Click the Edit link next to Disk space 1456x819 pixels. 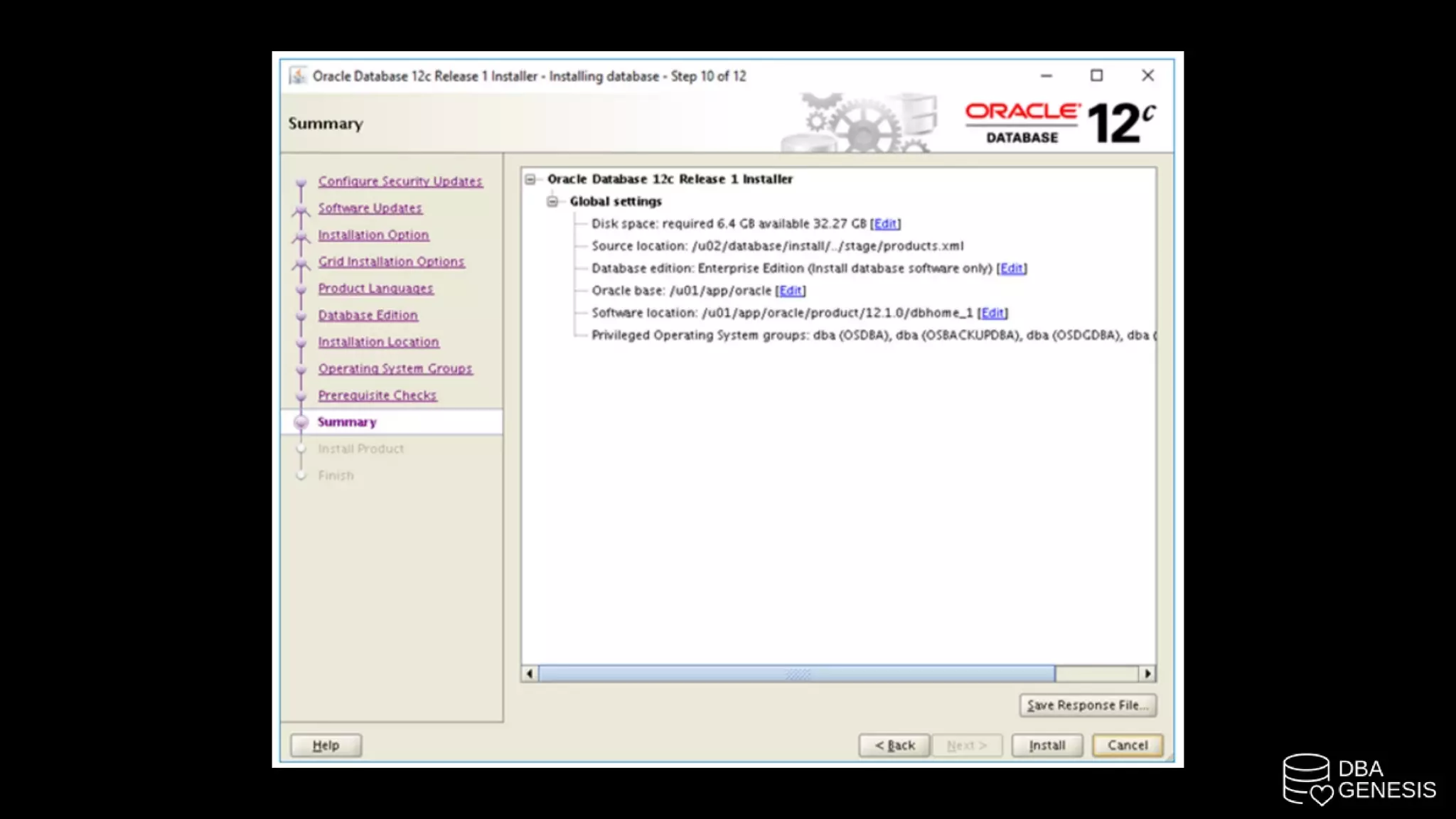(x=885, y=224)
